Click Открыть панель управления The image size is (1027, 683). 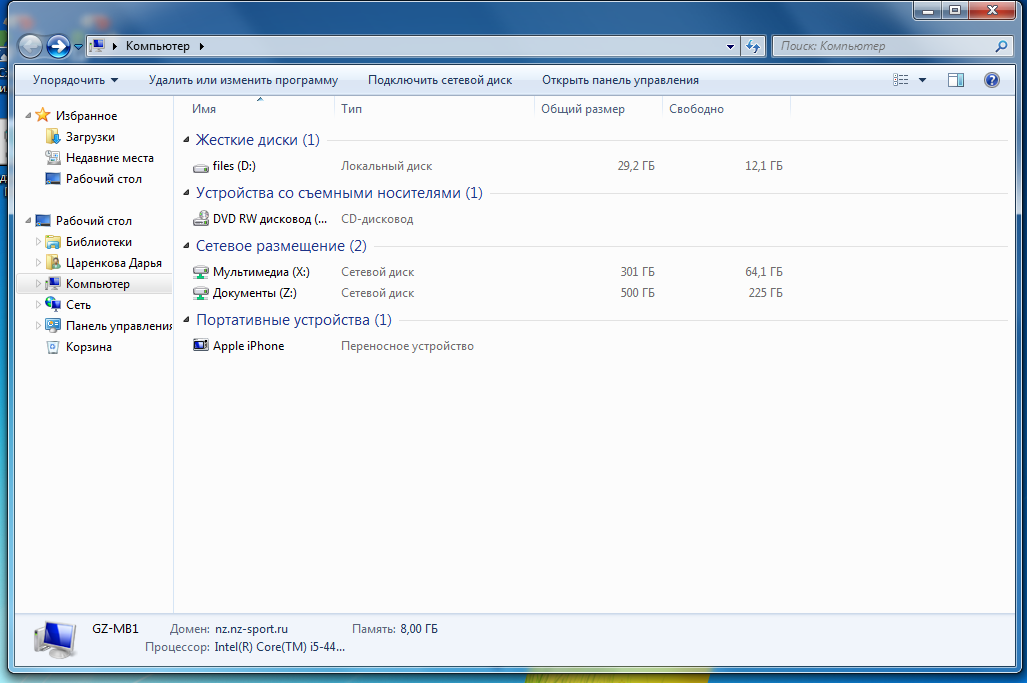tap(620, 80)
